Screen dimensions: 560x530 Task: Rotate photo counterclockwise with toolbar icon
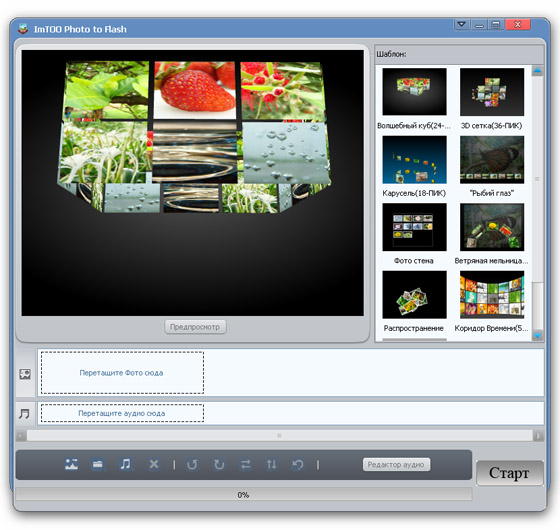click(x=192, y=464)
